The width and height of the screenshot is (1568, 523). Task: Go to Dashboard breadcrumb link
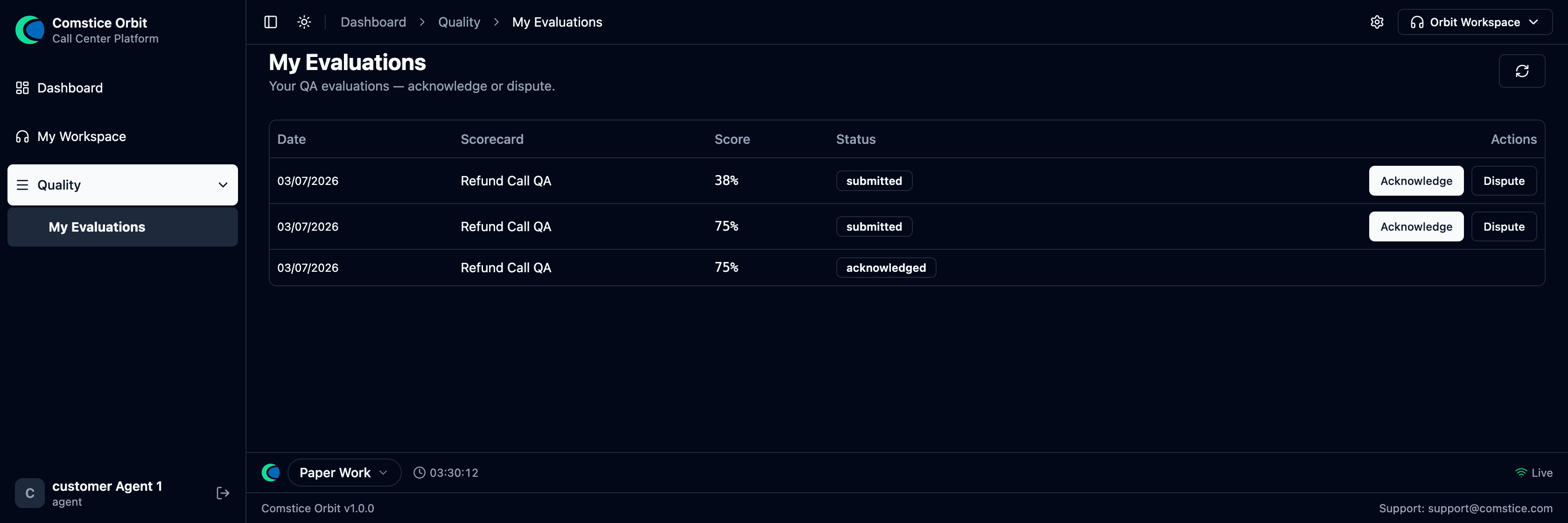click(373, 22)
